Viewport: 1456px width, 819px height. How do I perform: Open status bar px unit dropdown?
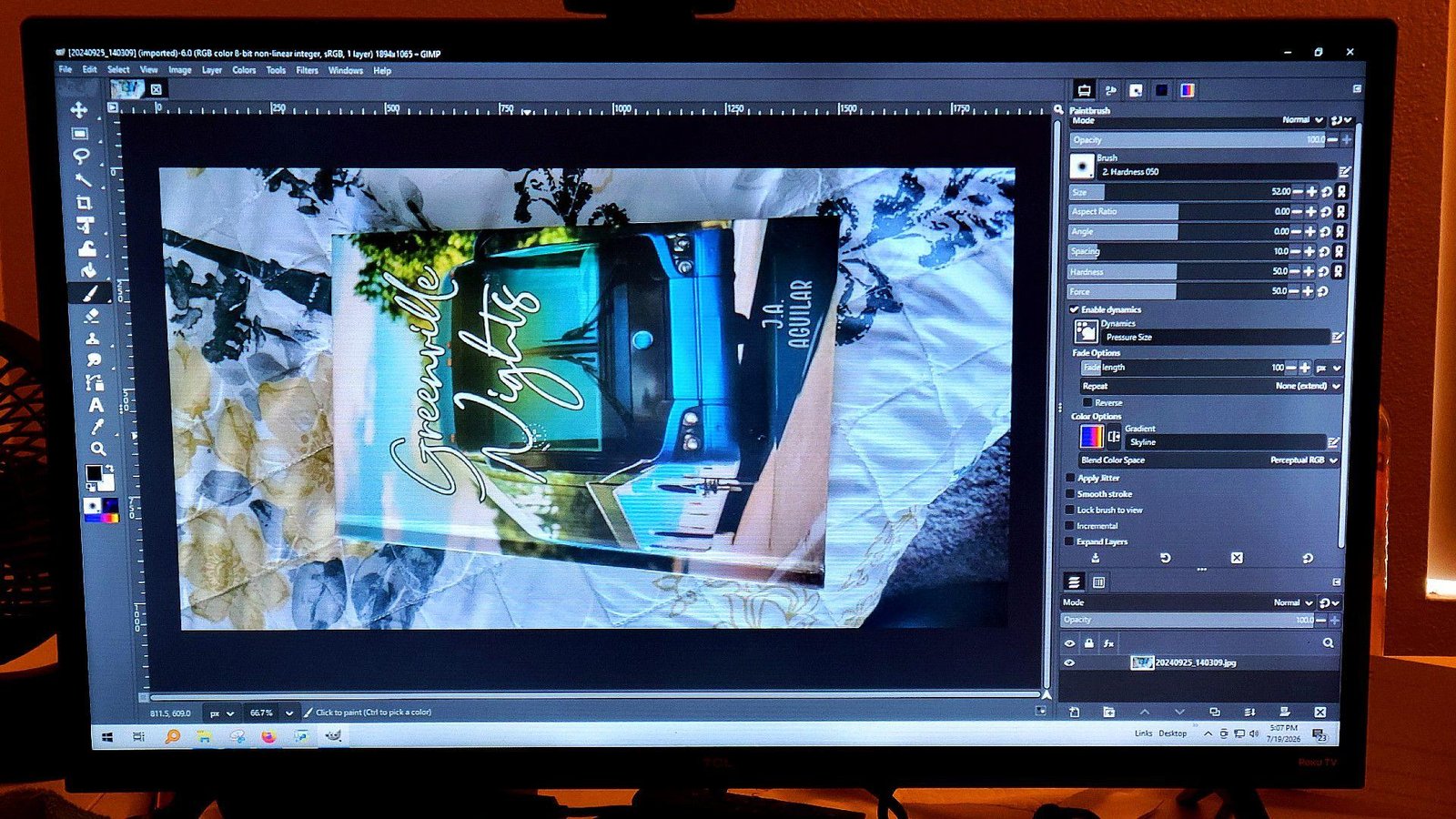tap(221, 713)
